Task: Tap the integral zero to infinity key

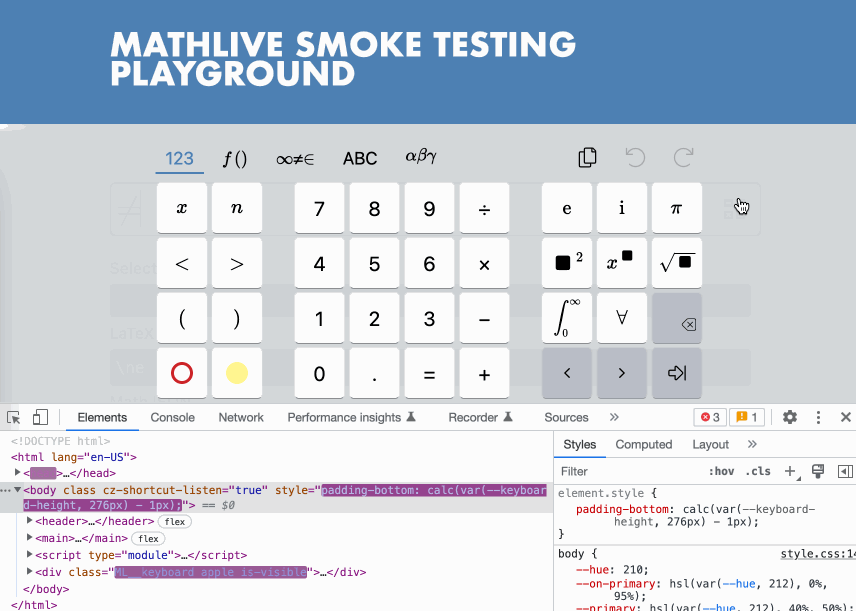Action: point(567,318)
